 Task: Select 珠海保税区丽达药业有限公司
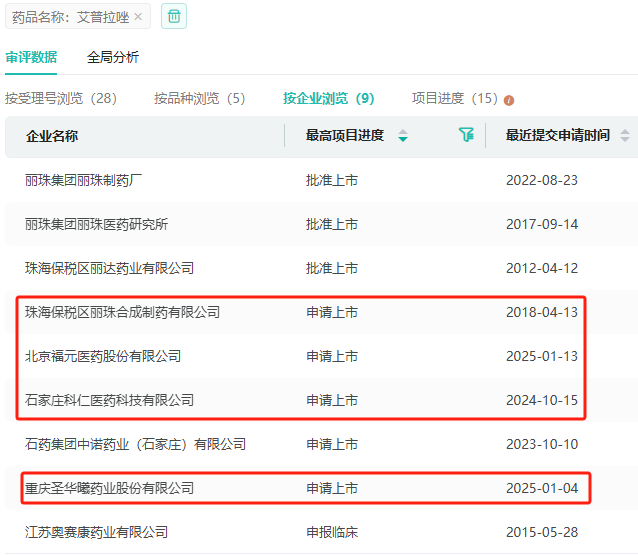coord(109,268)
